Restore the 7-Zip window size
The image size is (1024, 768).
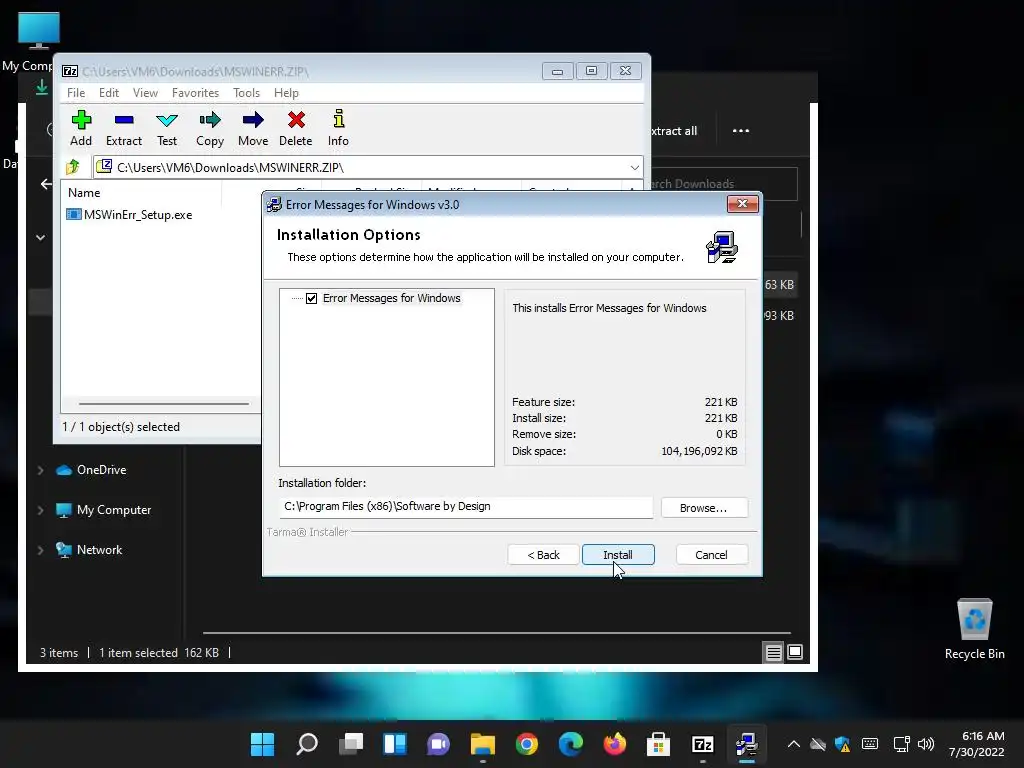click(591, 71)
